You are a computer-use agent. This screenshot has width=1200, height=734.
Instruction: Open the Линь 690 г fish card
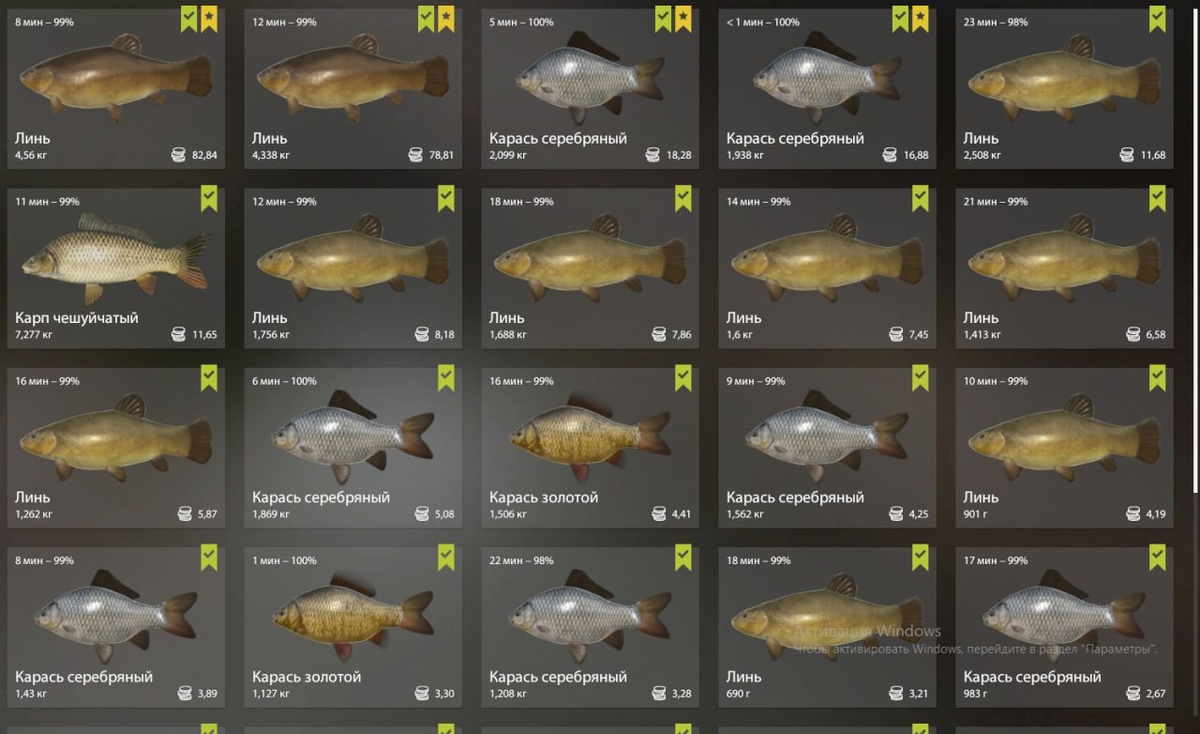[826, 627]
